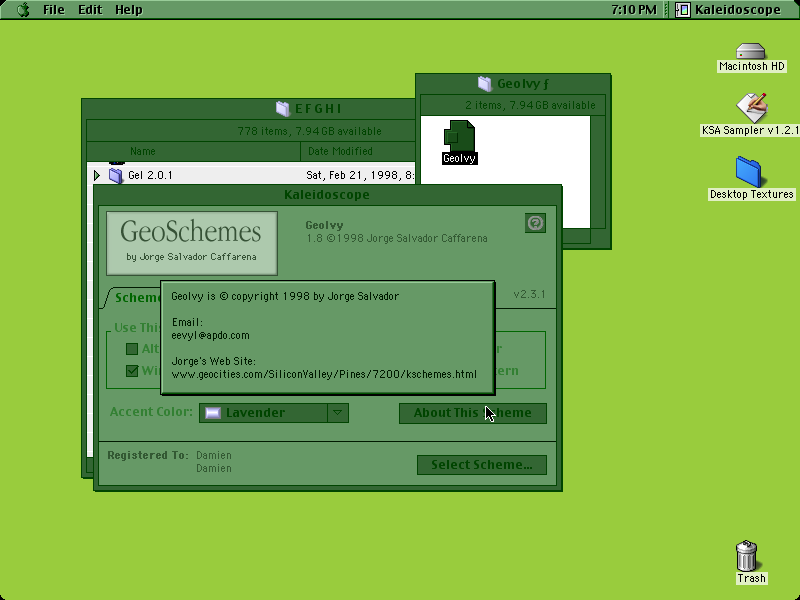This screenshot has width=800, height=600.
Task: Select the KSA Sampler v1.2.1 icon
Action: tap(752, 107)
